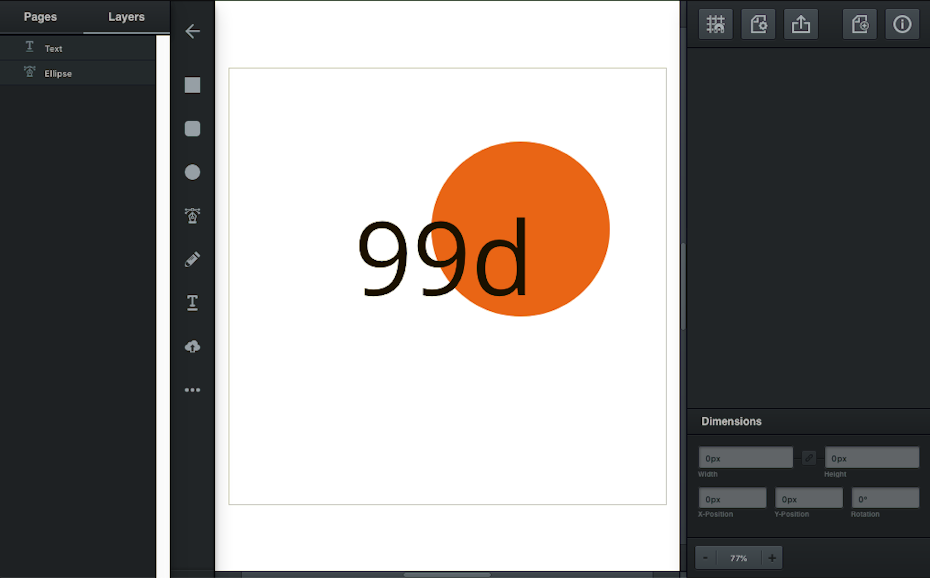This screenshot has height=578, width=930.
Task: Select the Ellipse shape tool
Action: 192,172
